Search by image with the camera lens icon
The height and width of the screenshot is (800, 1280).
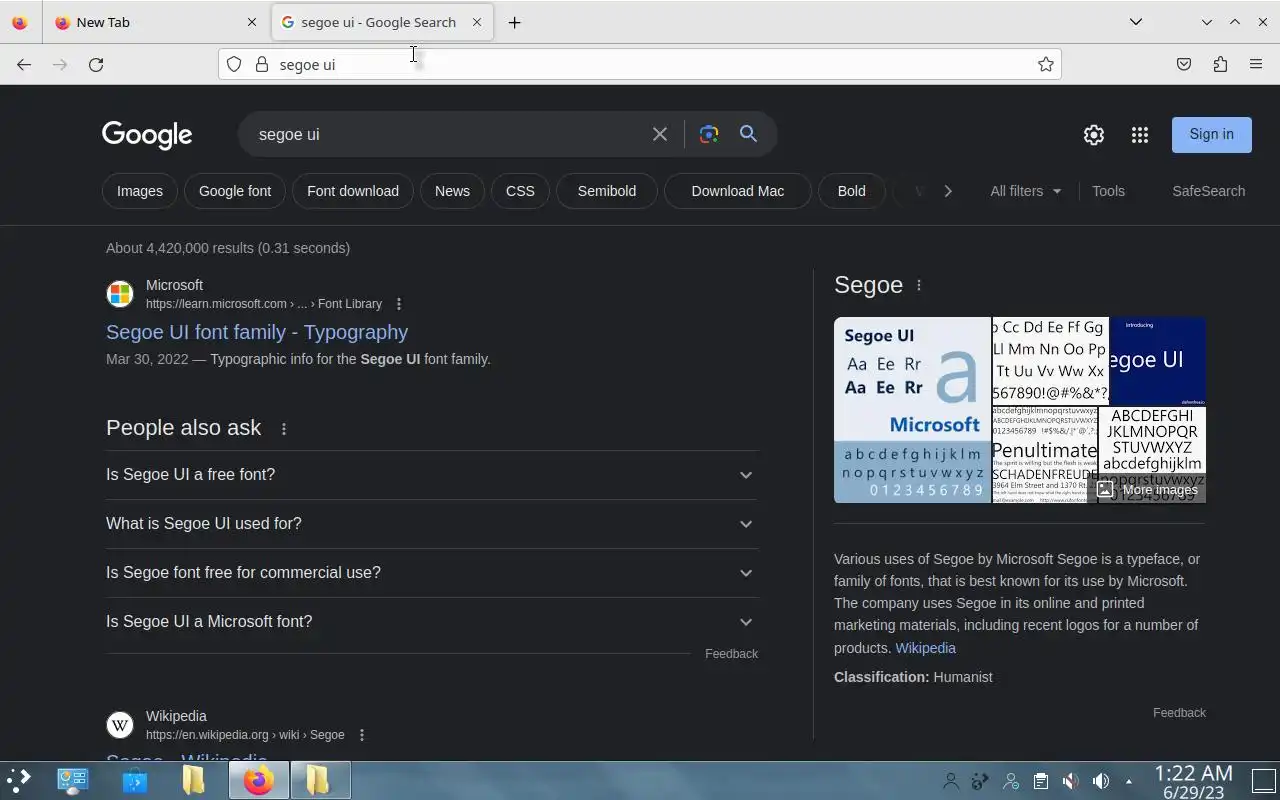[x=709, y=134]
